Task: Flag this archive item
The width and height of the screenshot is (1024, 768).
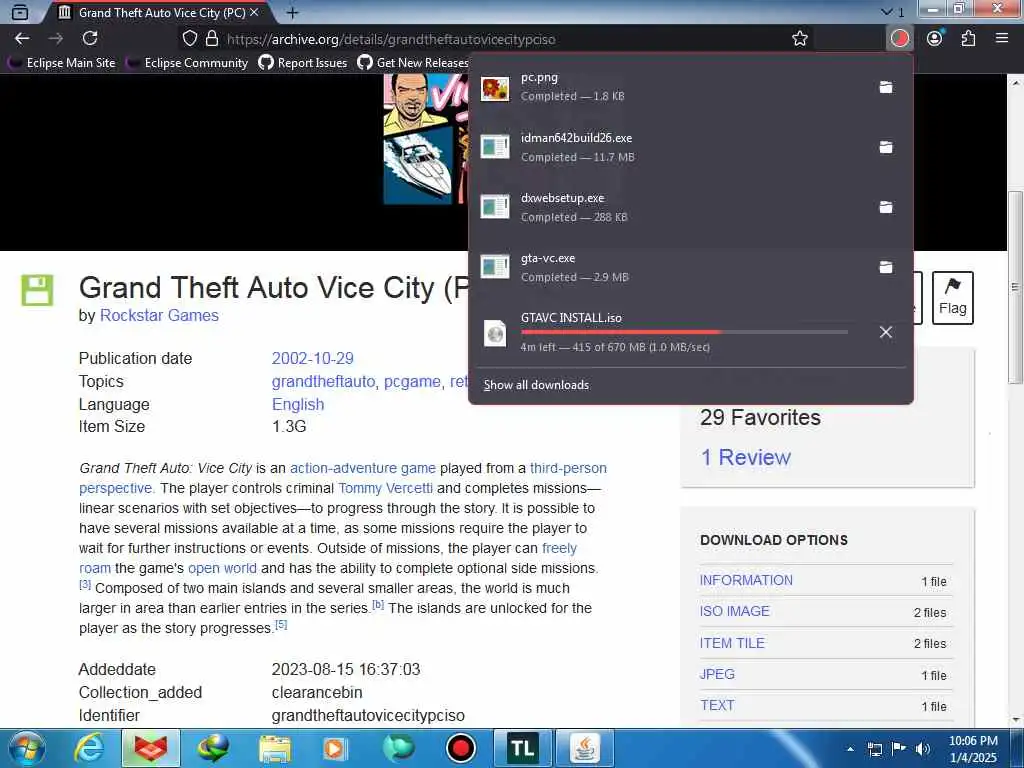Action: [x=952, y=298]
